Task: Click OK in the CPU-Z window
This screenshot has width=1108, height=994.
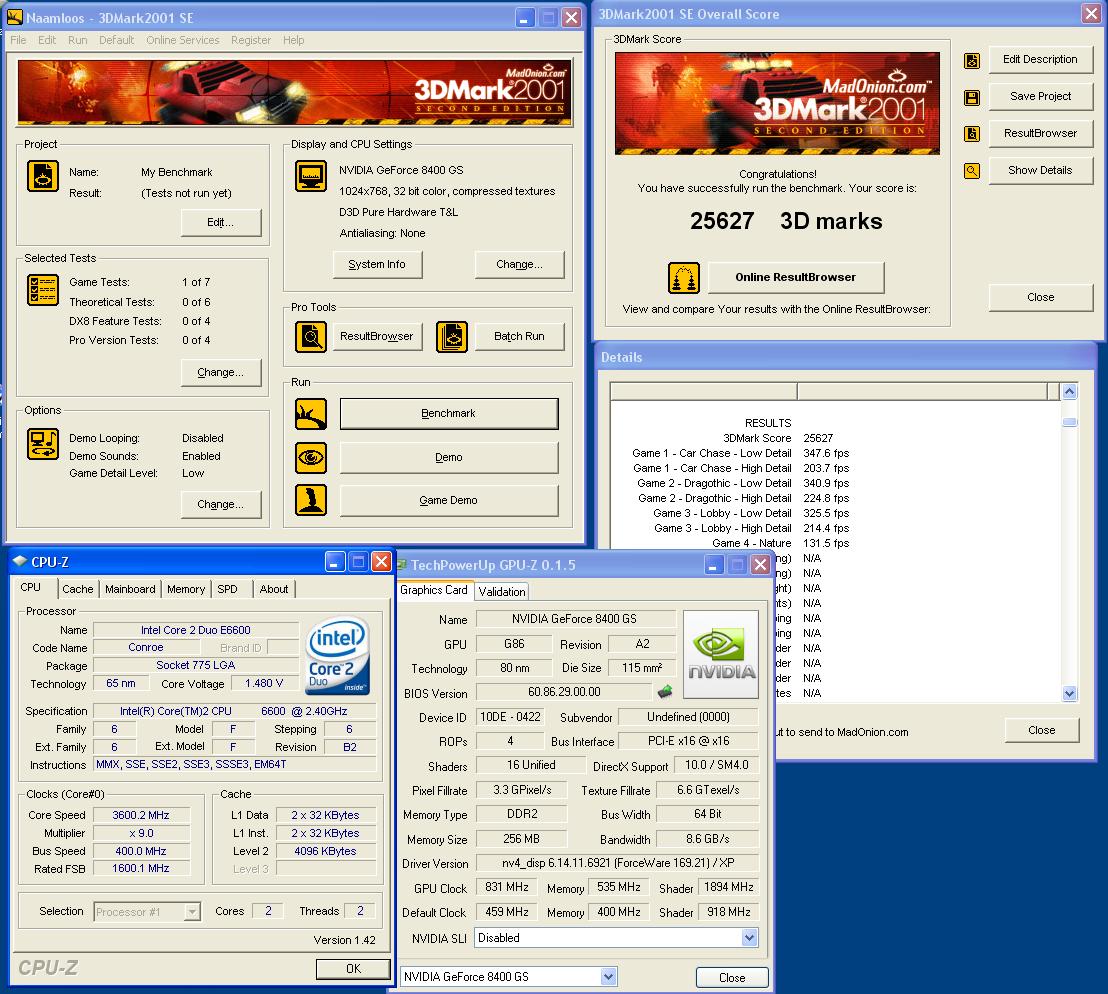Action: pos(353,969)
